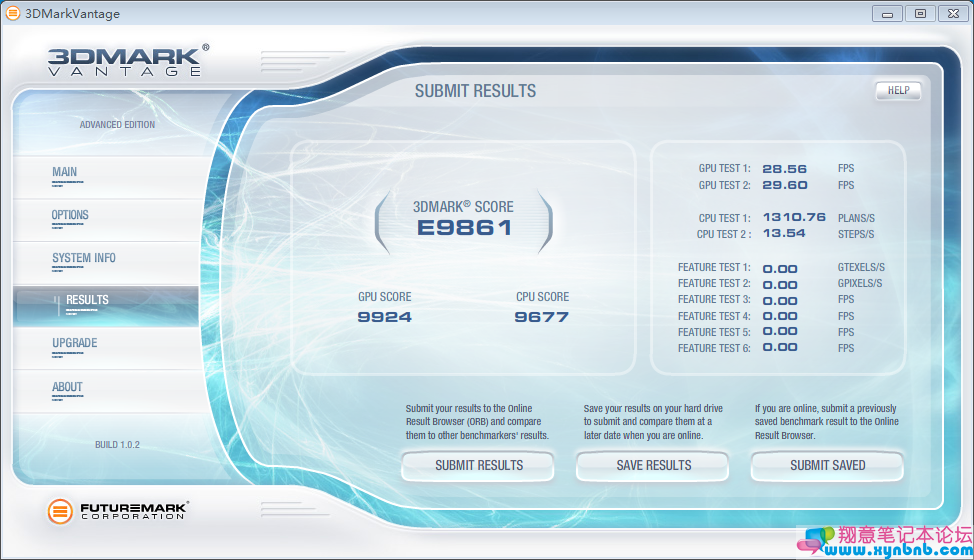The height and width of the screenshot is (560, 974).
Task: Click the FEATURE TEST 5 label
Action: coord(714,332)
